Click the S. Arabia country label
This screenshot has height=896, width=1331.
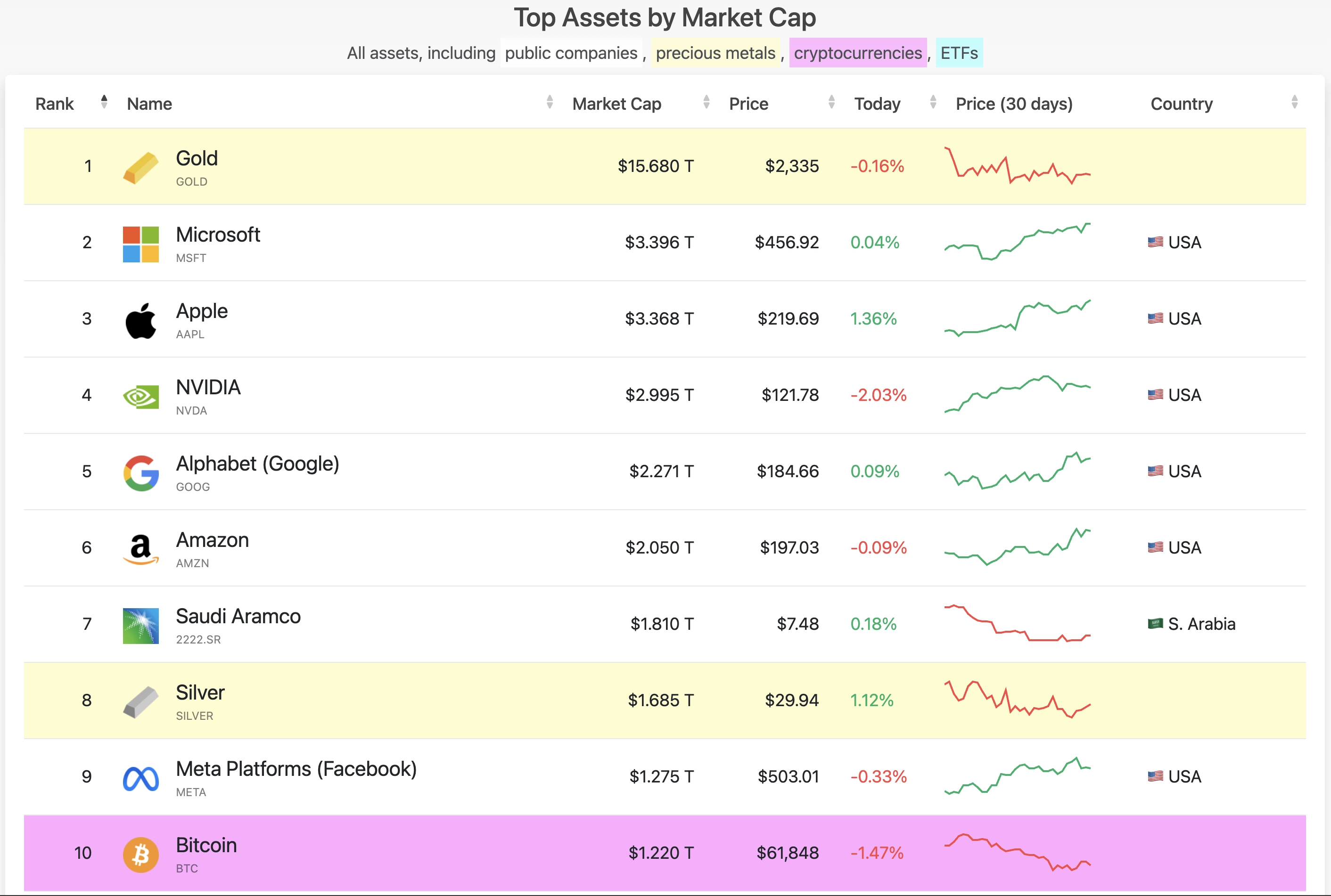(1201, 624)
